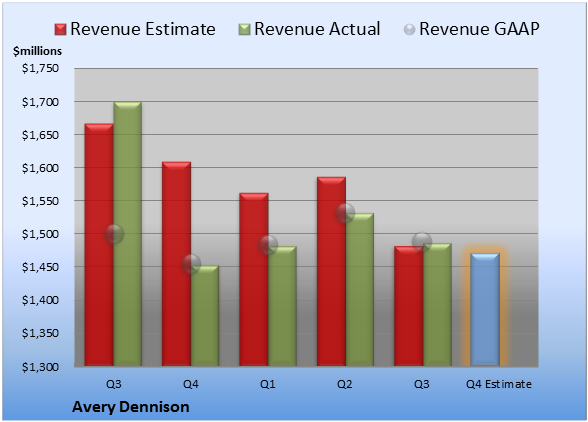Click the 'Q2' category label
This screenshot has width=588, height=422.
tap(345, 384)
